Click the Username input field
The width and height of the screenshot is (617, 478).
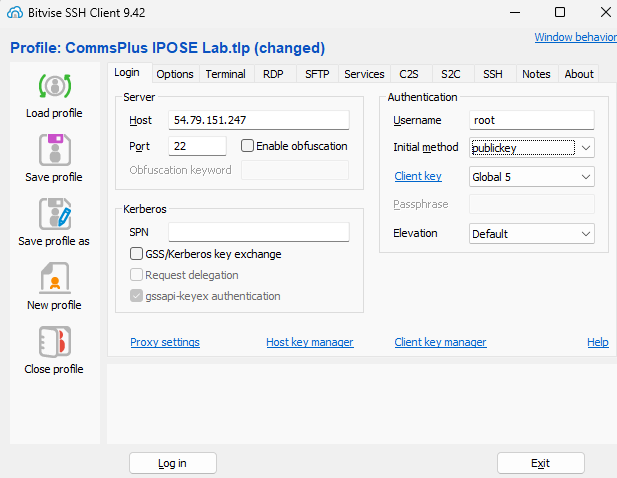coord(532,120)
